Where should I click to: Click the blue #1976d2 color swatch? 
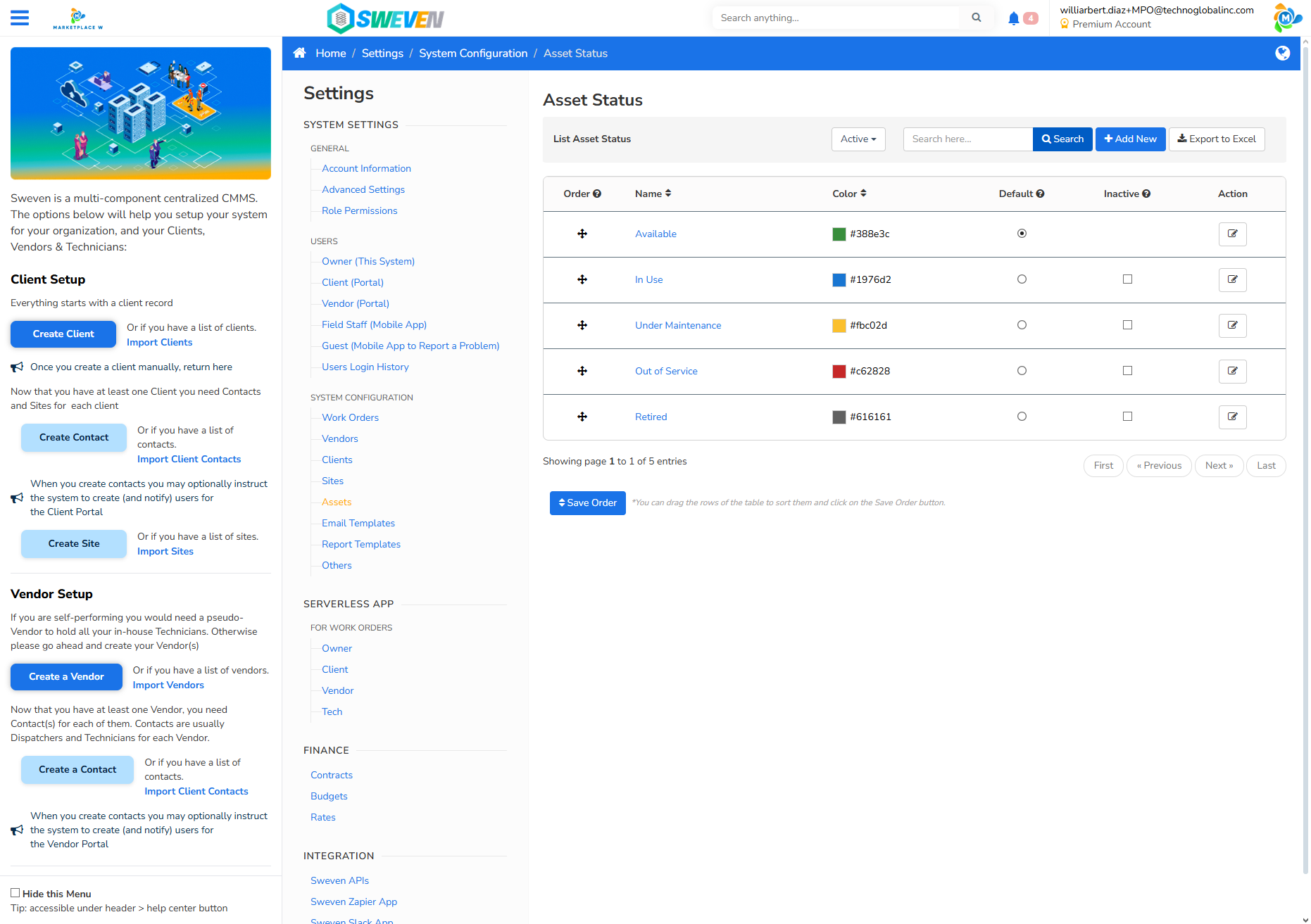coord(839,279)
